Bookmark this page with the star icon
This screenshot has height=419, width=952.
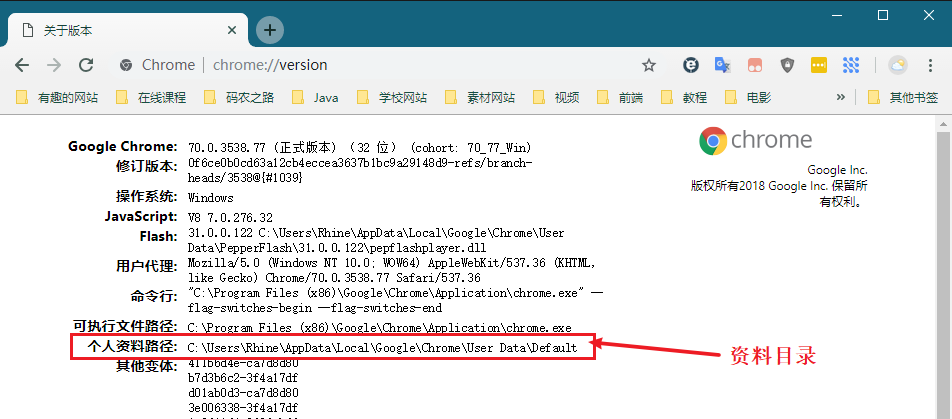tap(649, 65)
